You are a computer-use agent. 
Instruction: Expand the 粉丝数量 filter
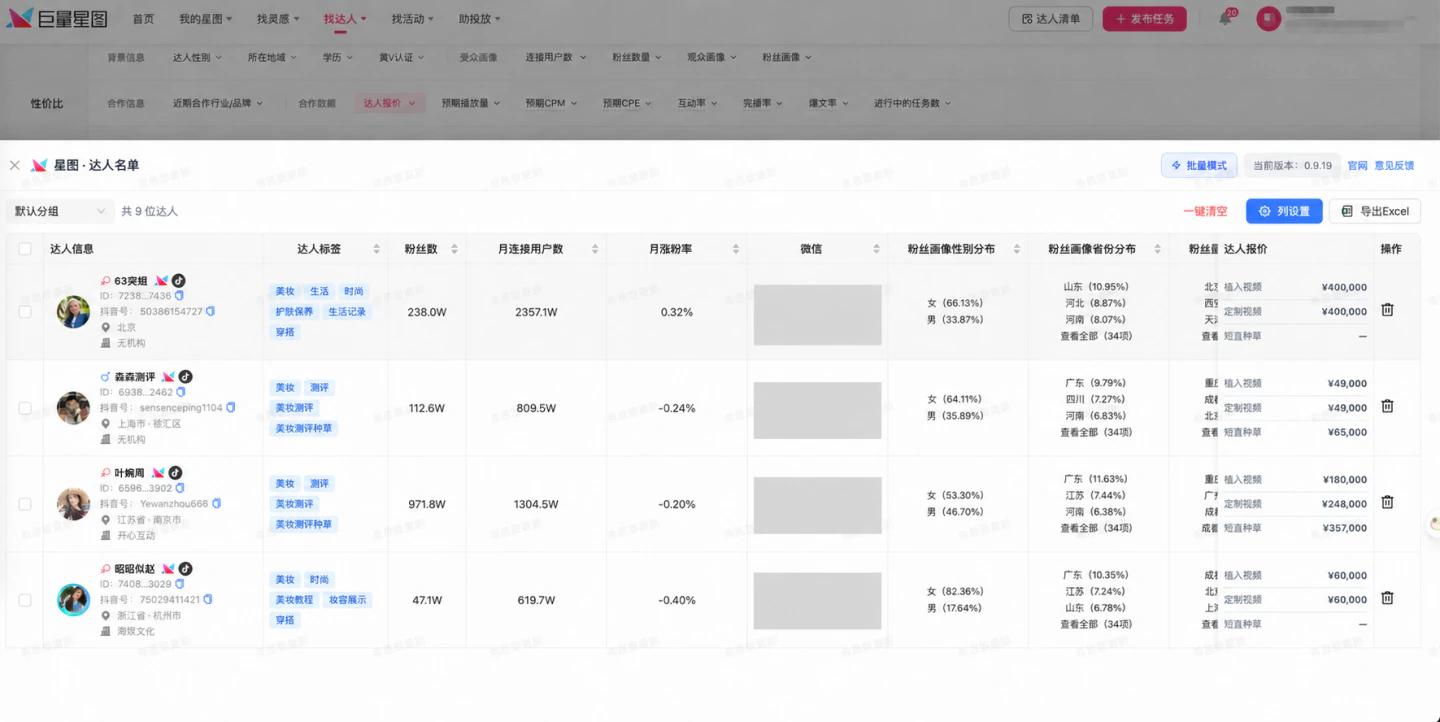click(636, 58)
